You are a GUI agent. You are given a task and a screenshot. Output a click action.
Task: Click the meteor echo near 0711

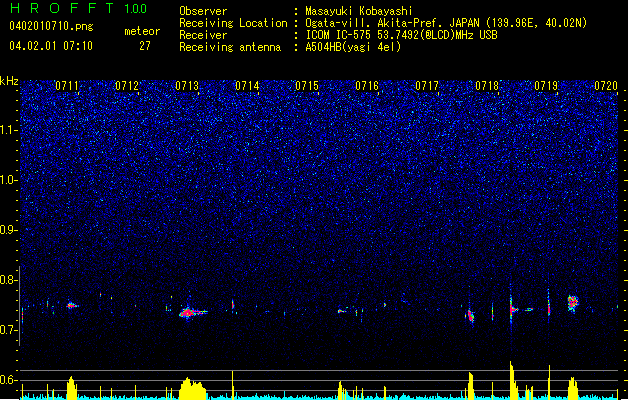(x=72, y=306)
